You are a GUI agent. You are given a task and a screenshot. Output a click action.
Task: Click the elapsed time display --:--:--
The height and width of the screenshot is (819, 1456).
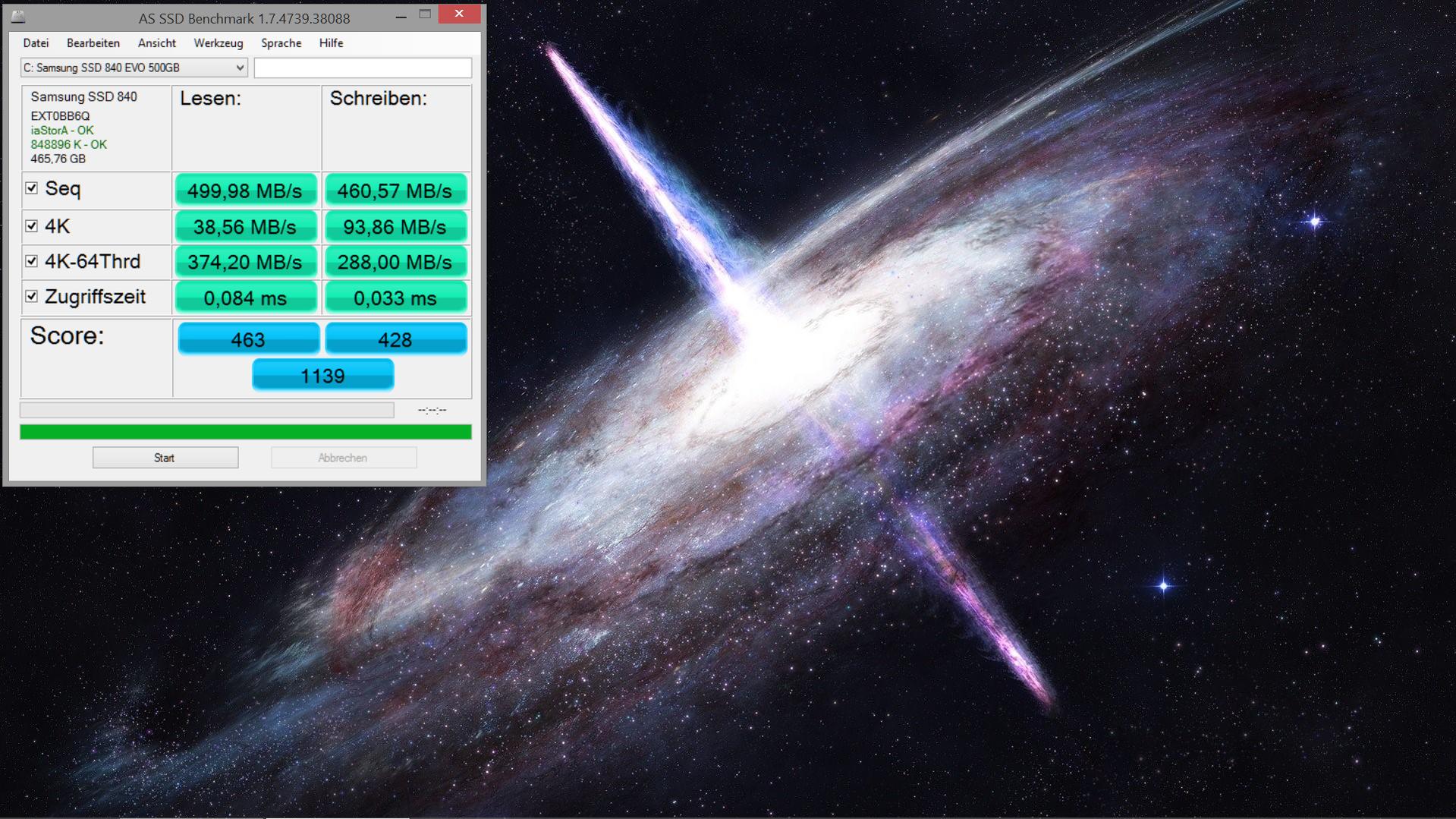click(432, 411)
